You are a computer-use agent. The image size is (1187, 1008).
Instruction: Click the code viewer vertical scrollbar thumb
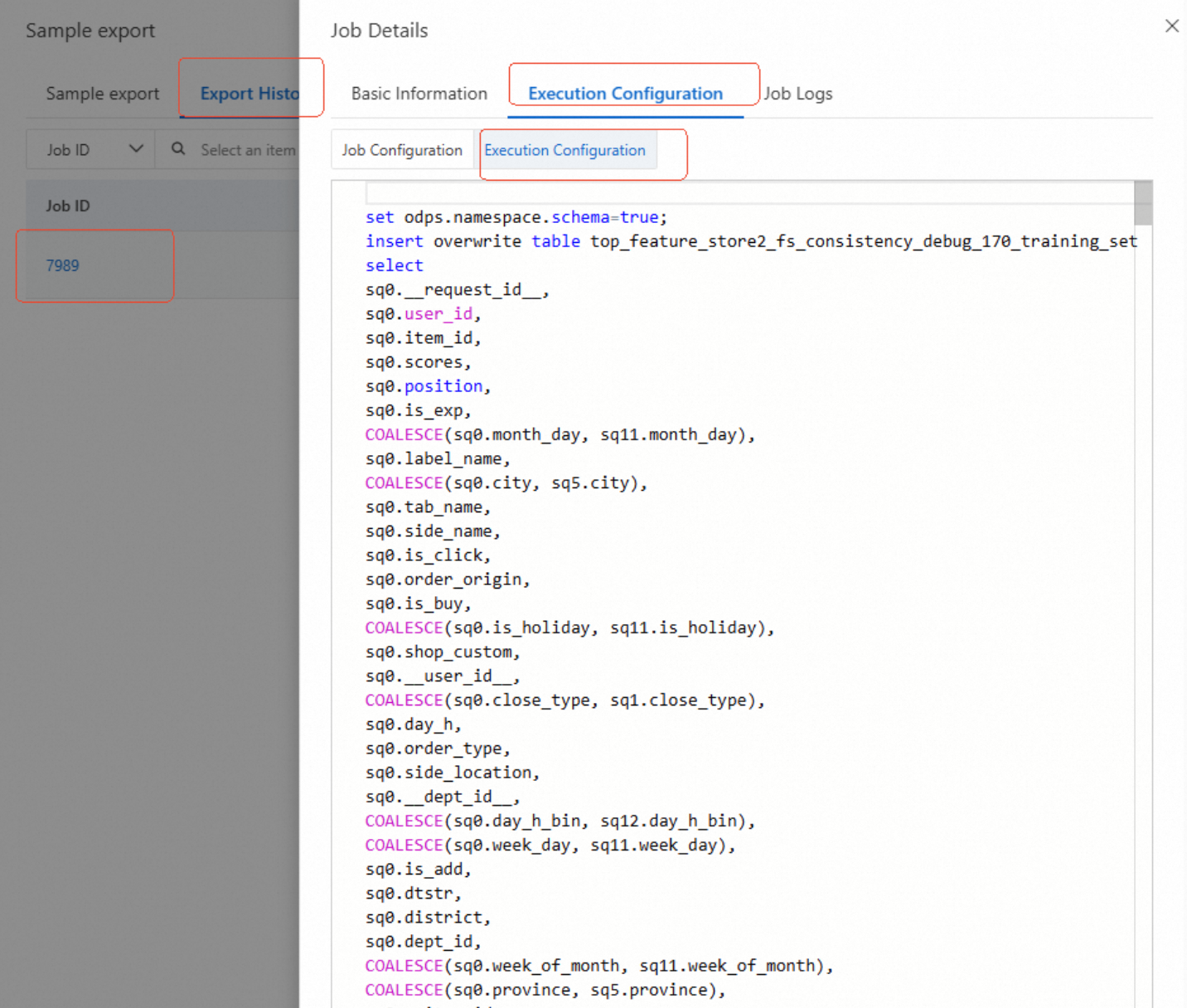click(1143, 203)
